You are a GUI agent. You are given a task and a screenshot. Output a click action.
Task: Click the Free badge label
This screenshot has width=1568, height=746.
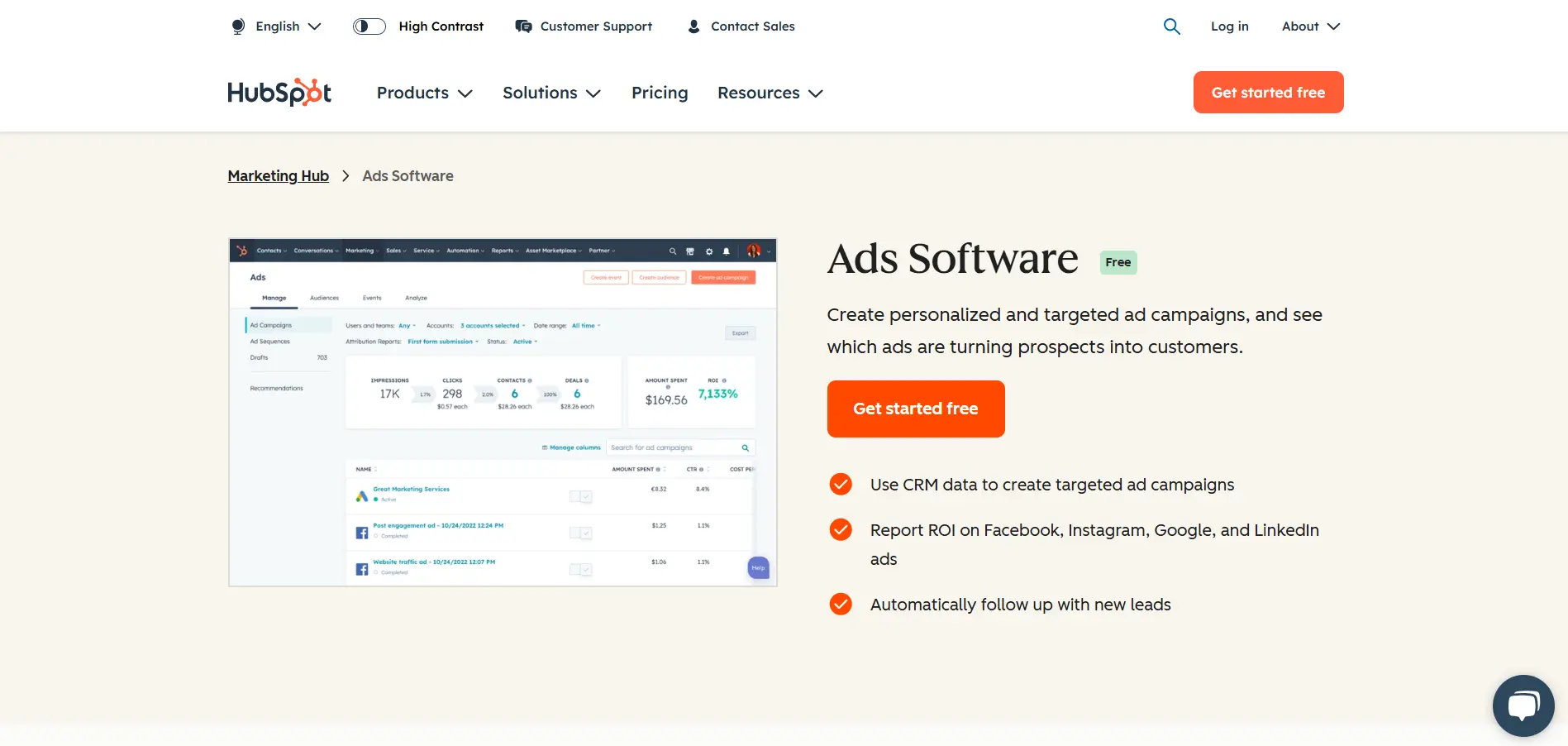[x=1118, y=262]
